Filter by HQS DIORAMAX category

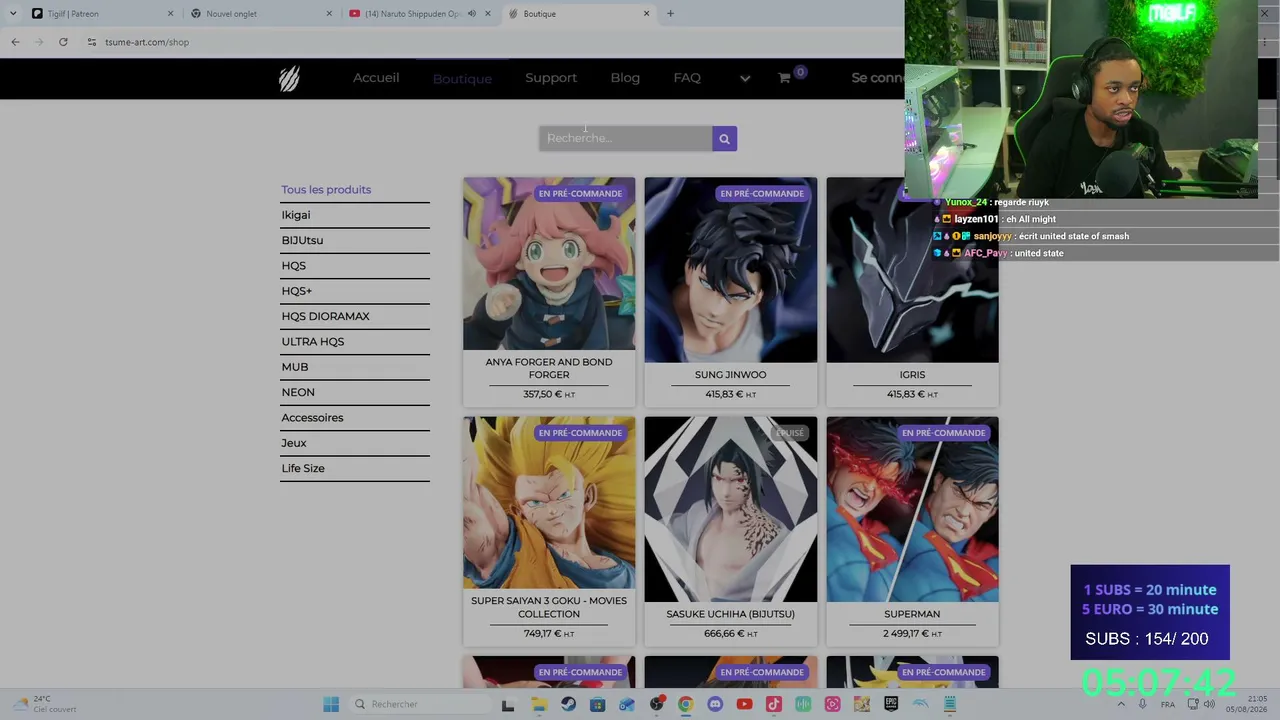pyautogui.click(x=326, y=316)
